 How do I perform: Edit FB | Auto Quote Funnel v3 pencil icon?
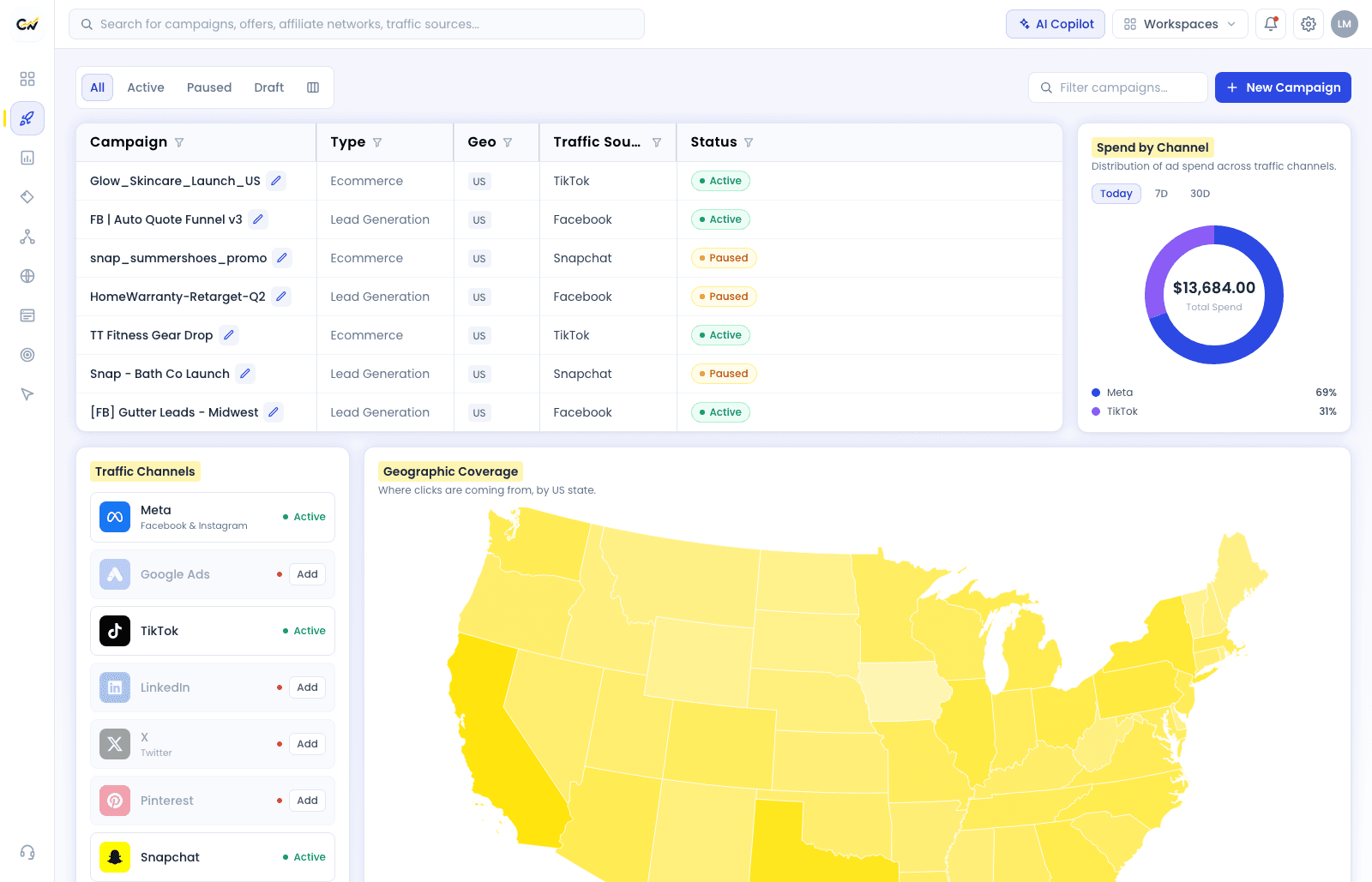pos(257,219)
